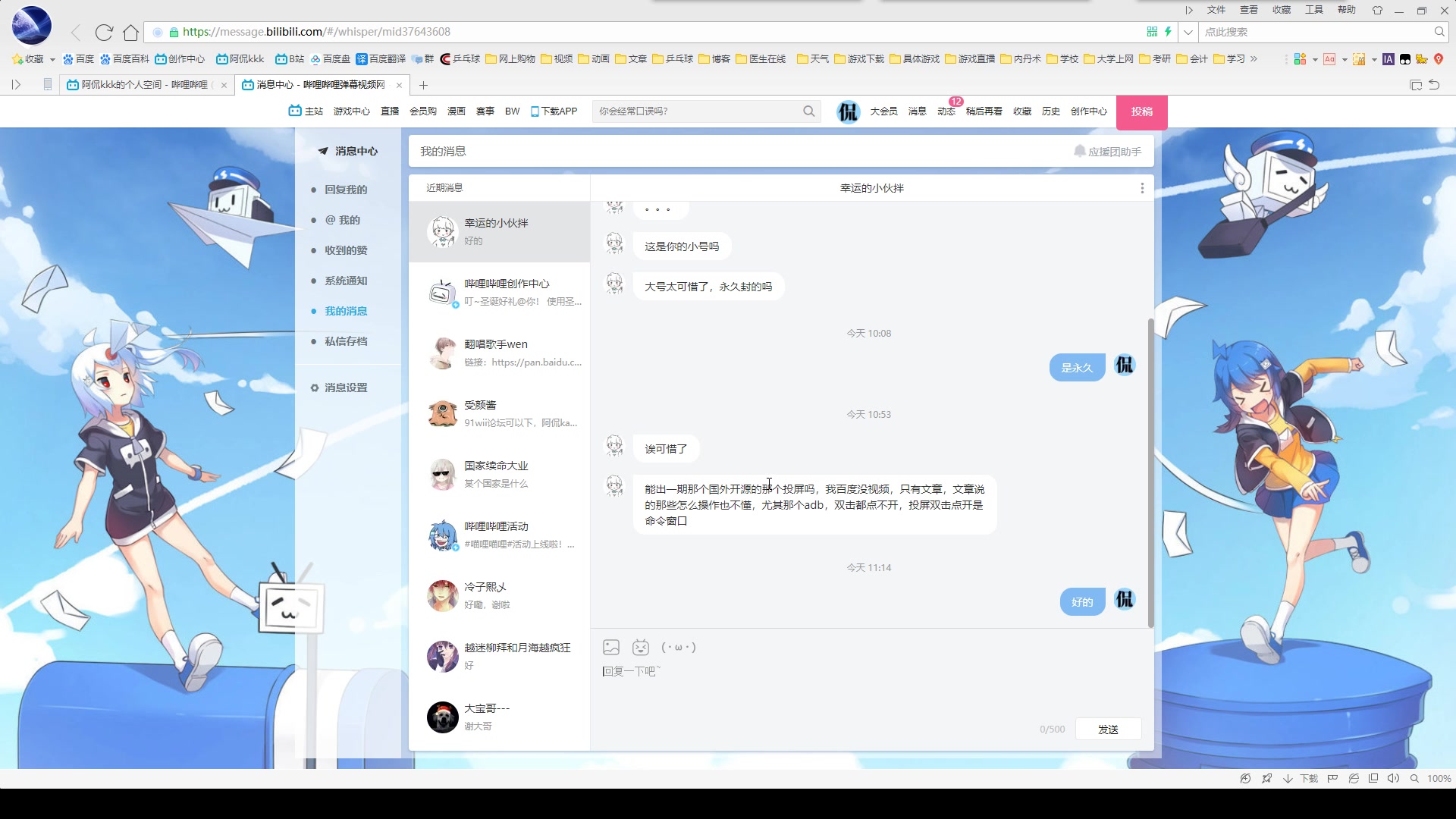
Task: Open conversation with 国家续命大业
Action: 499,475
